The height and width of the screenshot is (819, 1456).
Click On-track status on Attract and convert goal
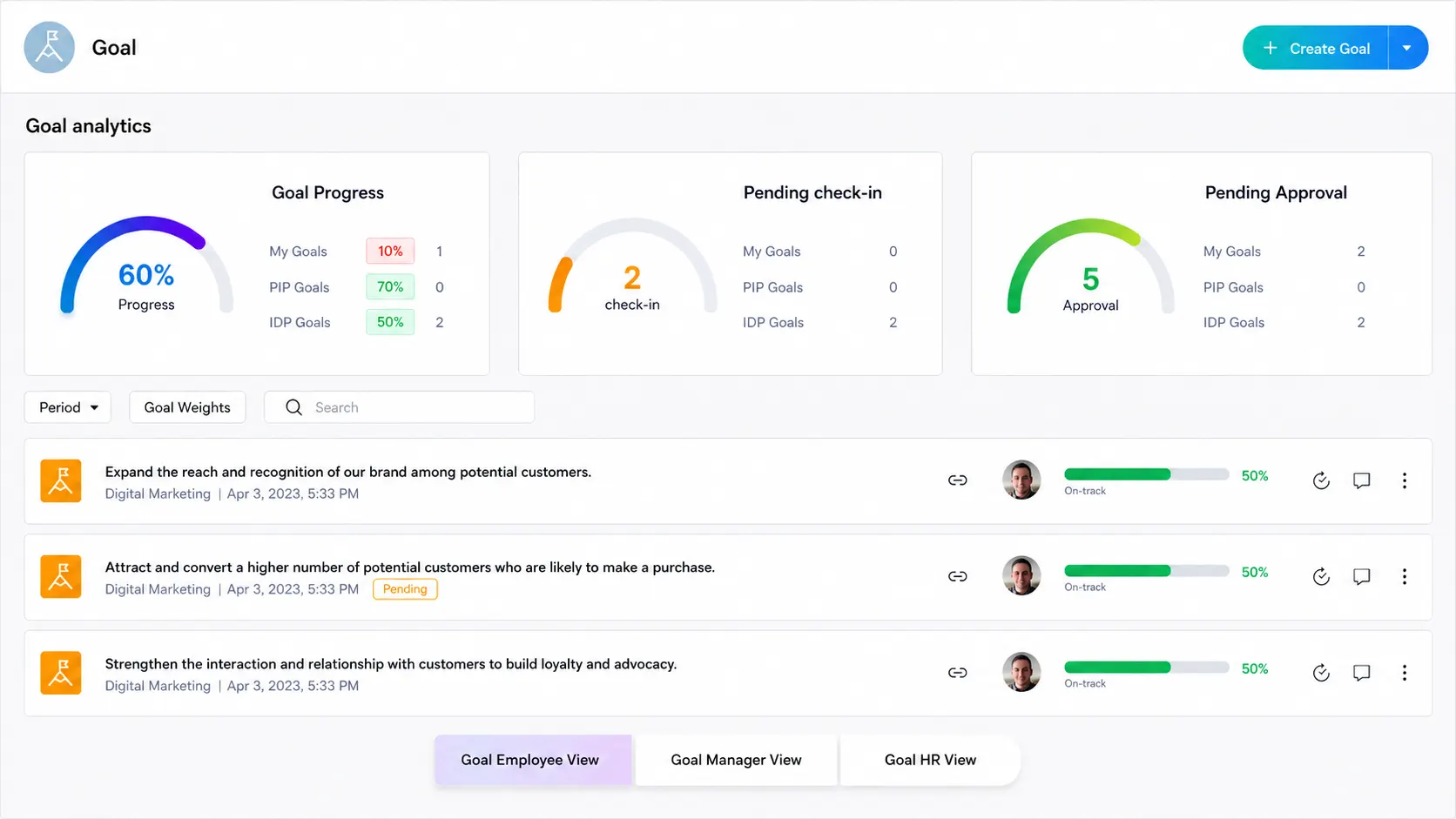1085,587
